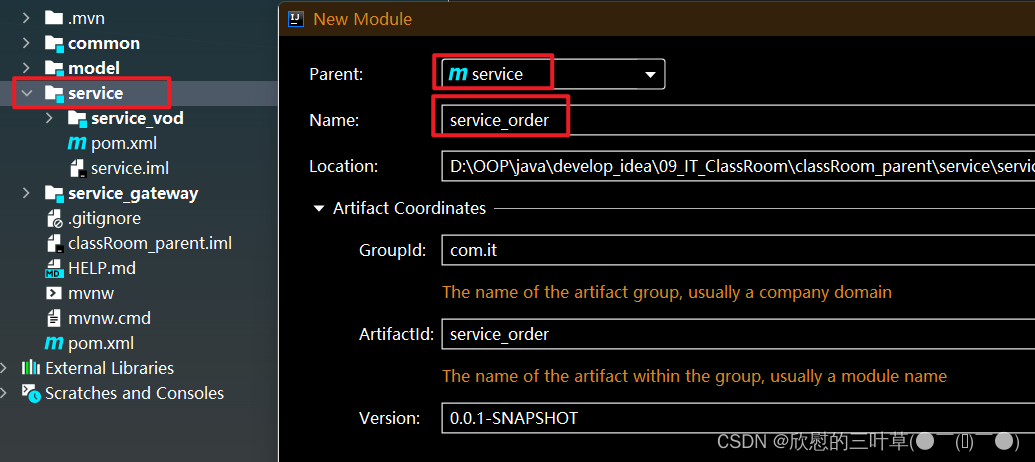
Task: Click the ArtifactId field
Action: [738, 335]
